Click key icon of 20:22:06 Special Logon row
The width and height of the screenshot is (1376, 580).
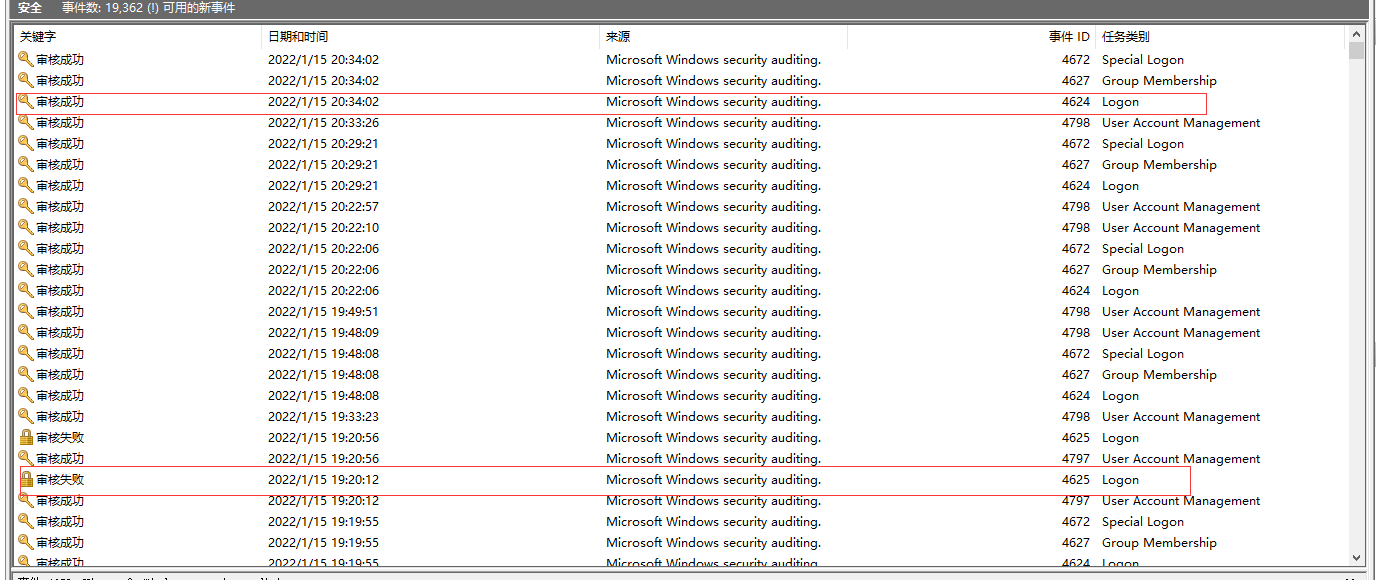(x=26, y=248)
